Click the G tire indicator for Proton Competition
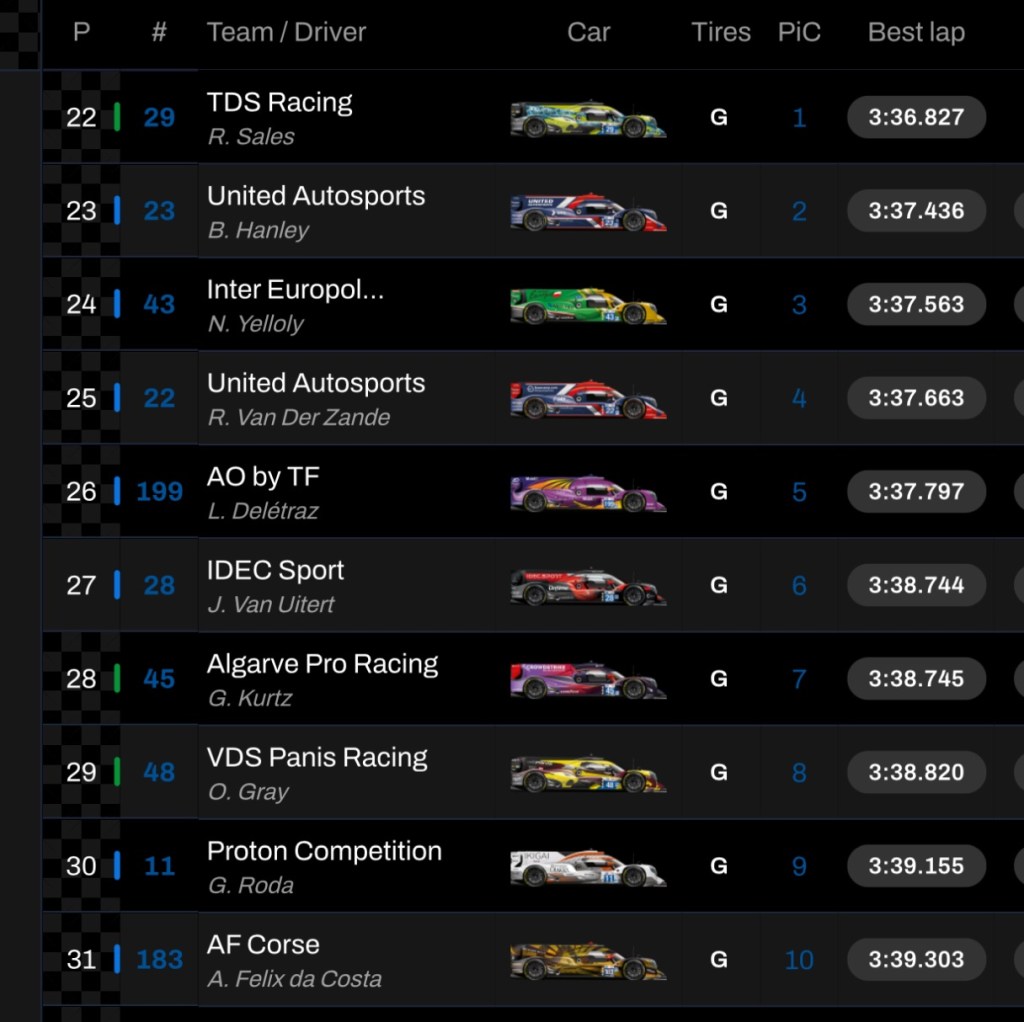 click(719, 866)
